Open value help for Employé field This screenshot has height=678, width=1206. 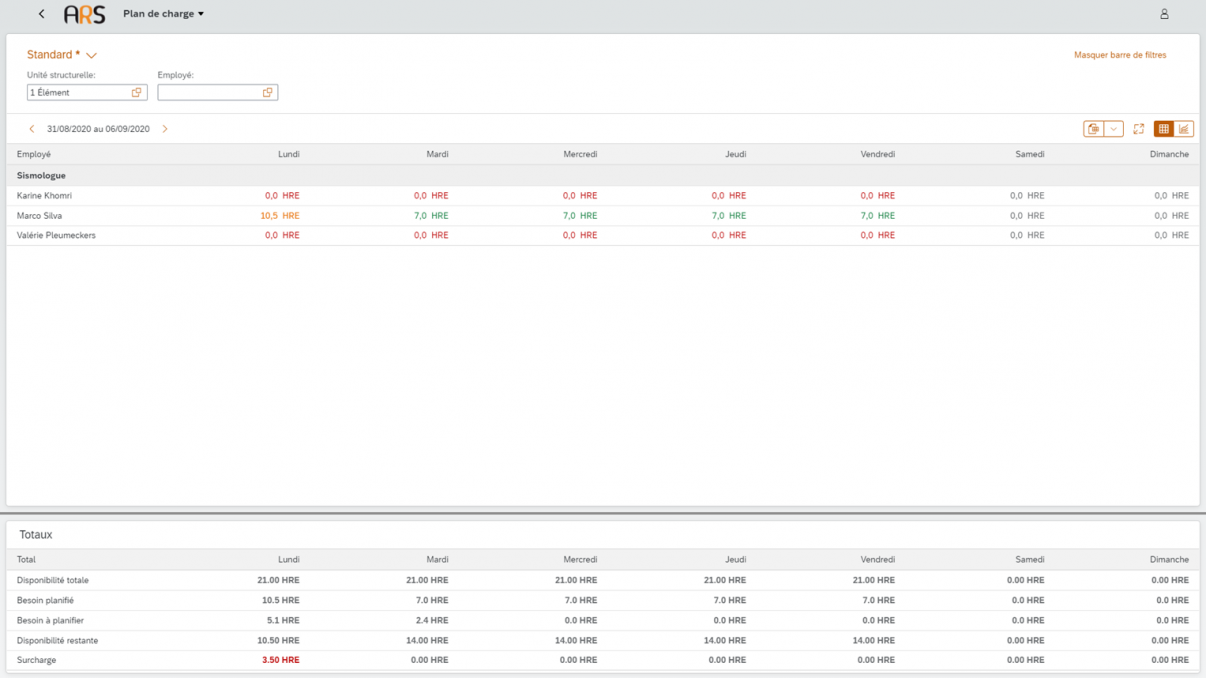click(267, 92)
